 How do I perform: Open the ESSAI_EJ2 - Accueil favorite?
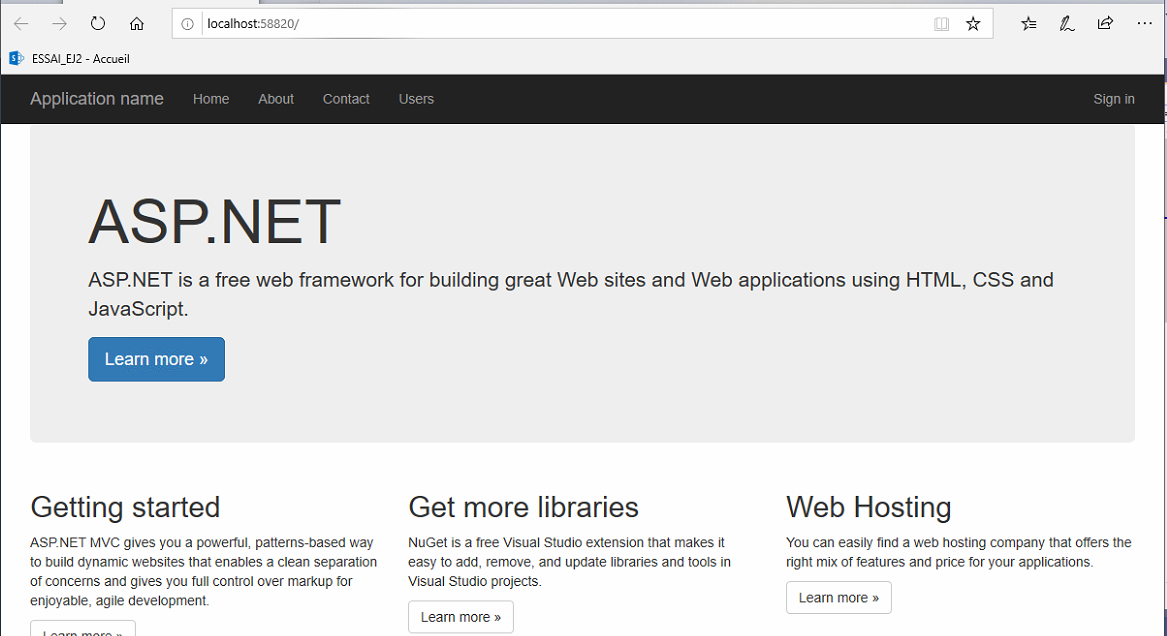[69, 59]
